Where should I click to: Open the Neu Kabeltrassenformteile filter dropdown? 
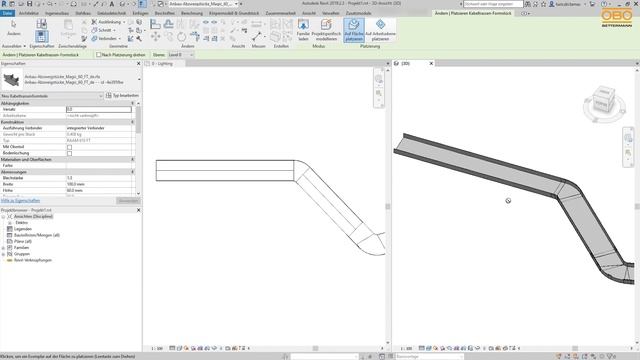click(x=52, y=96)
